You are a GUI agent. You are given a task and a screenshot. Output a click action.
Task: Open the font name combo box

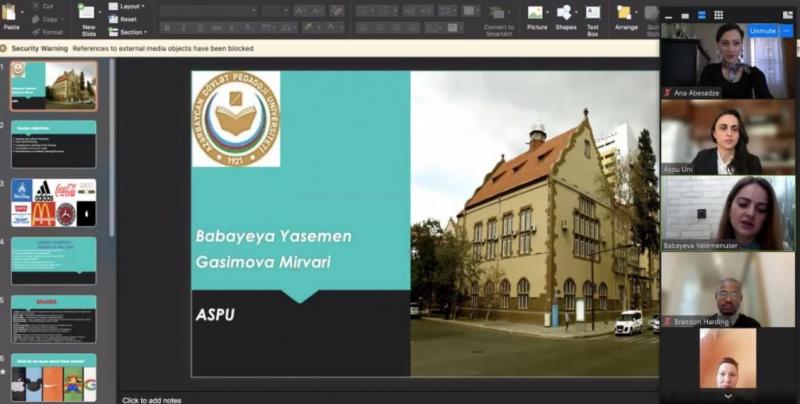pyautogui.click(x=209, y=11)
